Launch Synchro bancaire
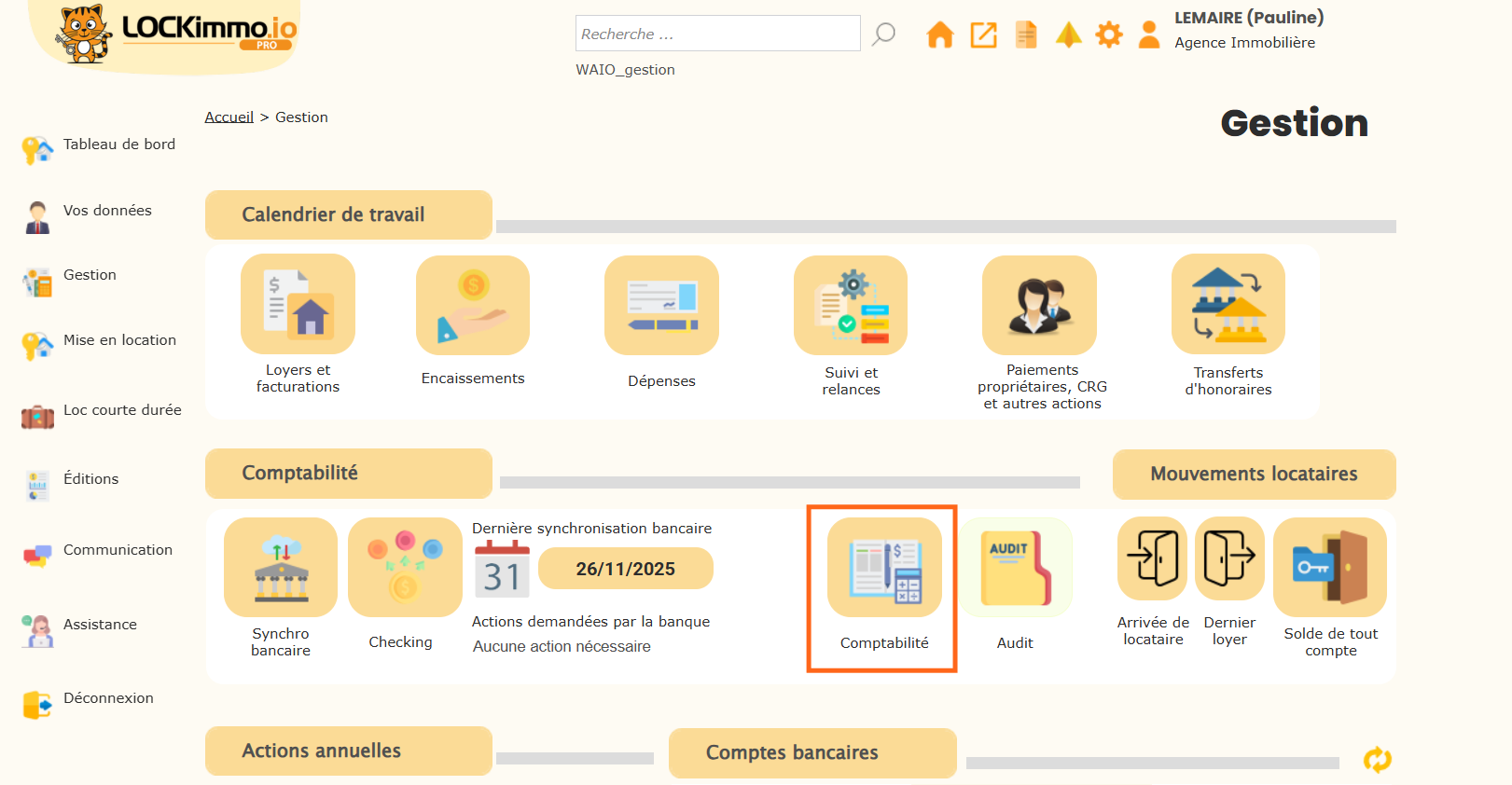The width and height of the screenshot is (1512, 785). 281,568
